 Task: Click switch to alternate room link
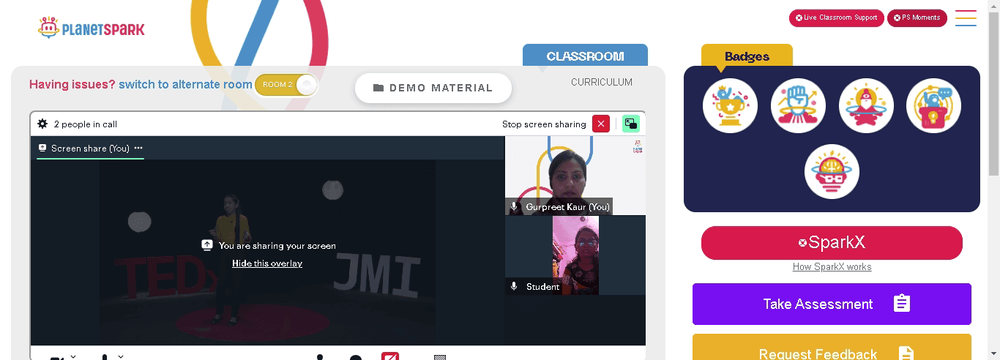coord(186,84)
